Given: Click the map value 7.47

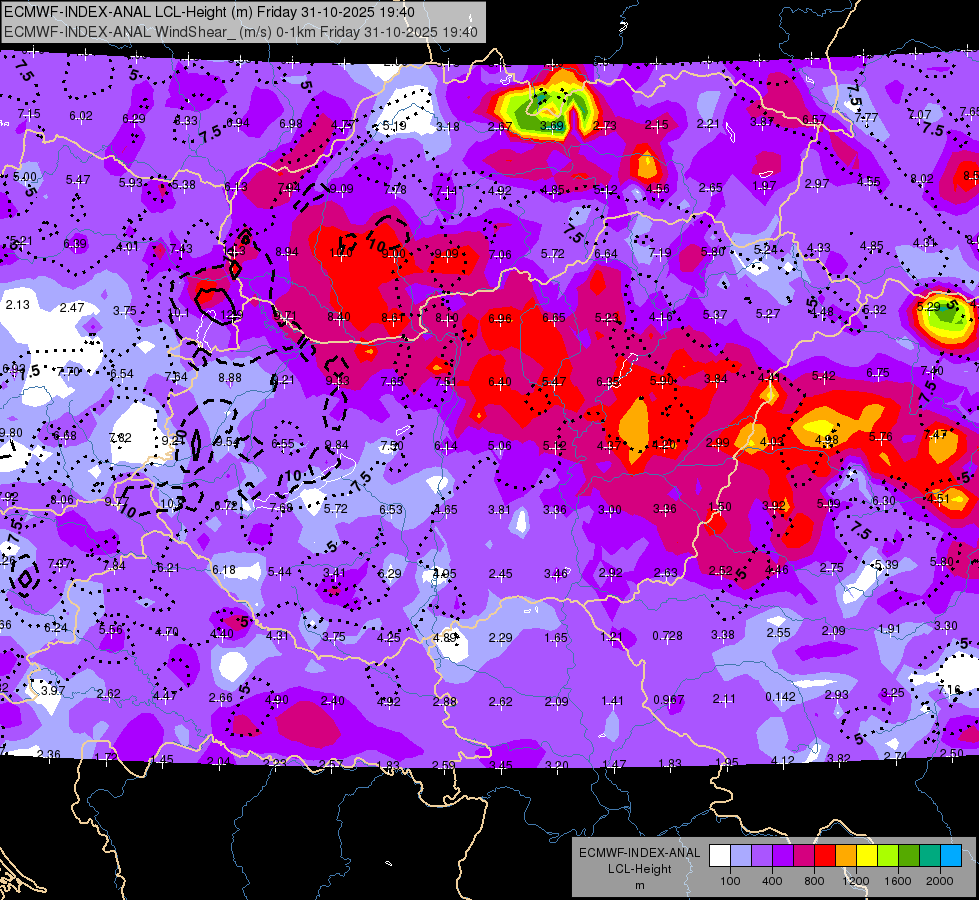Looking at the screenshot, I should 935,435.
